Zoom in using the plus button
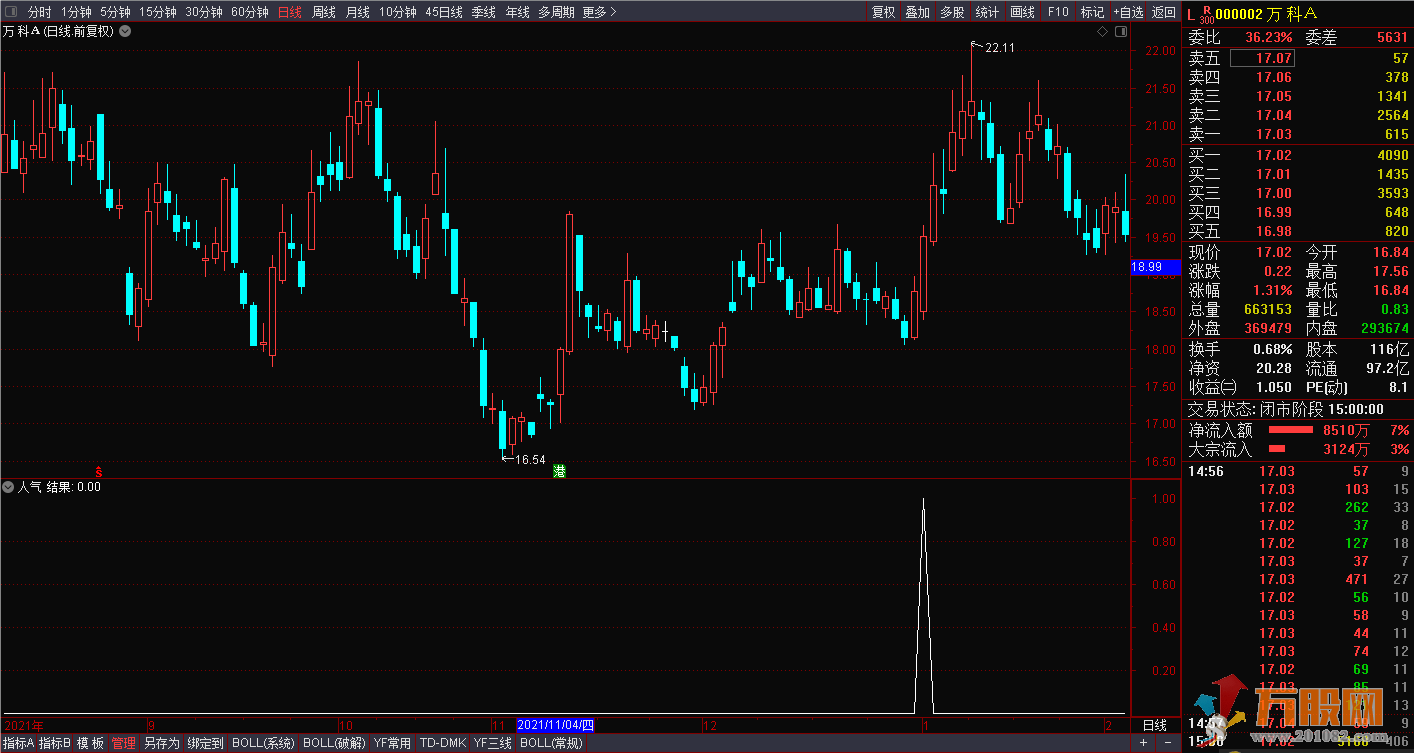Viewport: 1414px width, 753px height. 1143,743
